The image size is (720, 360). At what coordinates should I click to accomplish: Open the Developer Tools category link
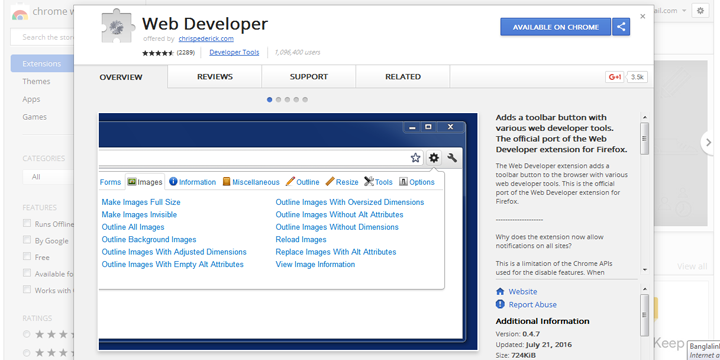tap(234, 52)
